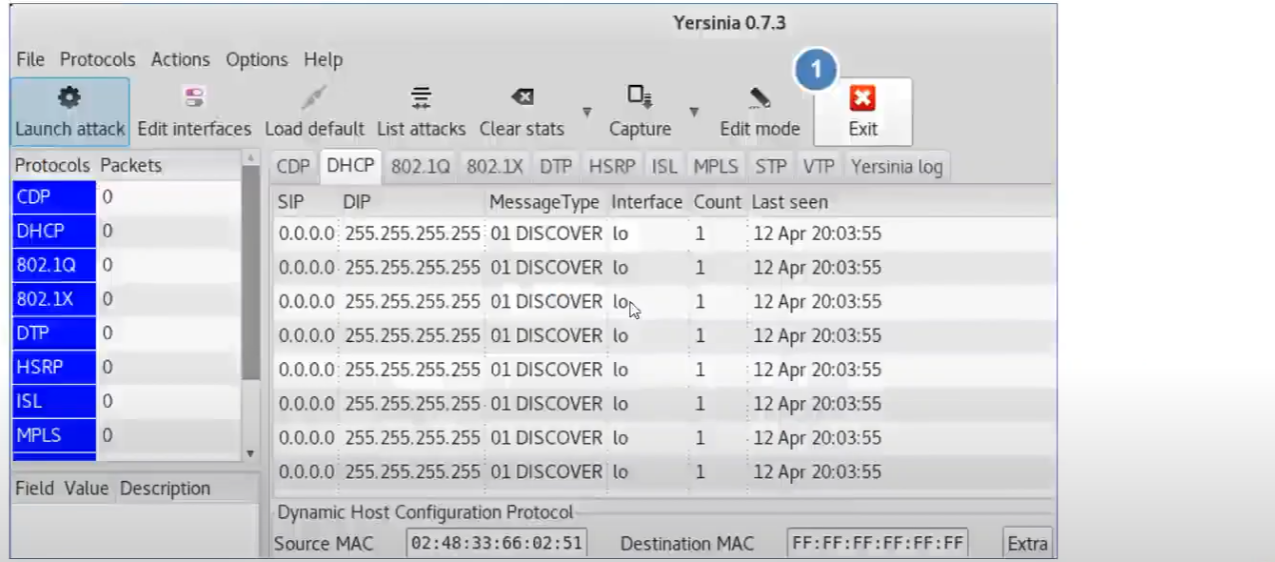The width and height of the screenshot is (1275, 562).
Task: Click the Launch attack gear icon
Action: (69, 98)
